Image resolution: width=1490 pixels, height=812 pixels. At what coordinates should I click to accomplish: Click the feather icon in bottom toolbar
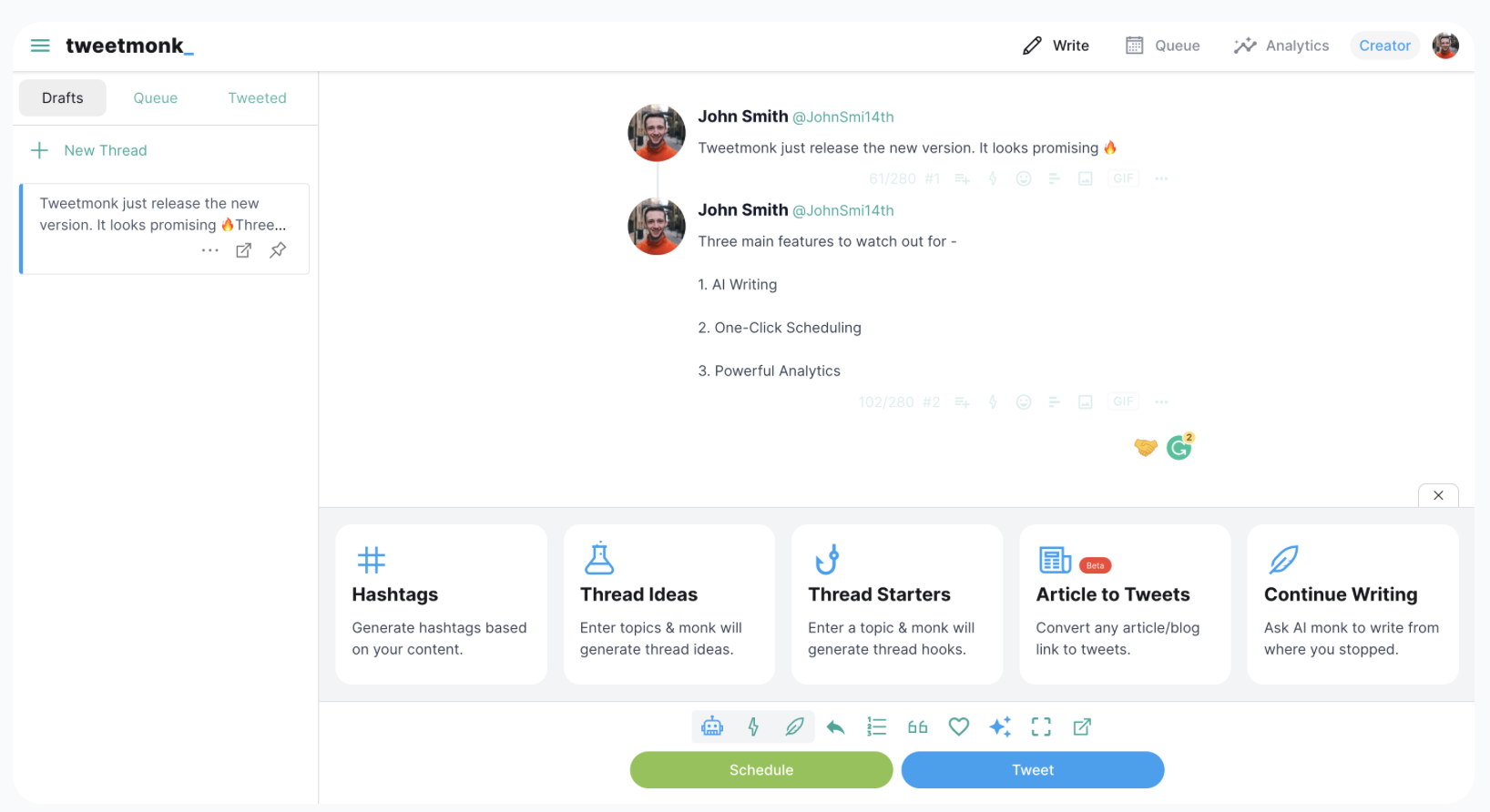(x=795, y=726)
